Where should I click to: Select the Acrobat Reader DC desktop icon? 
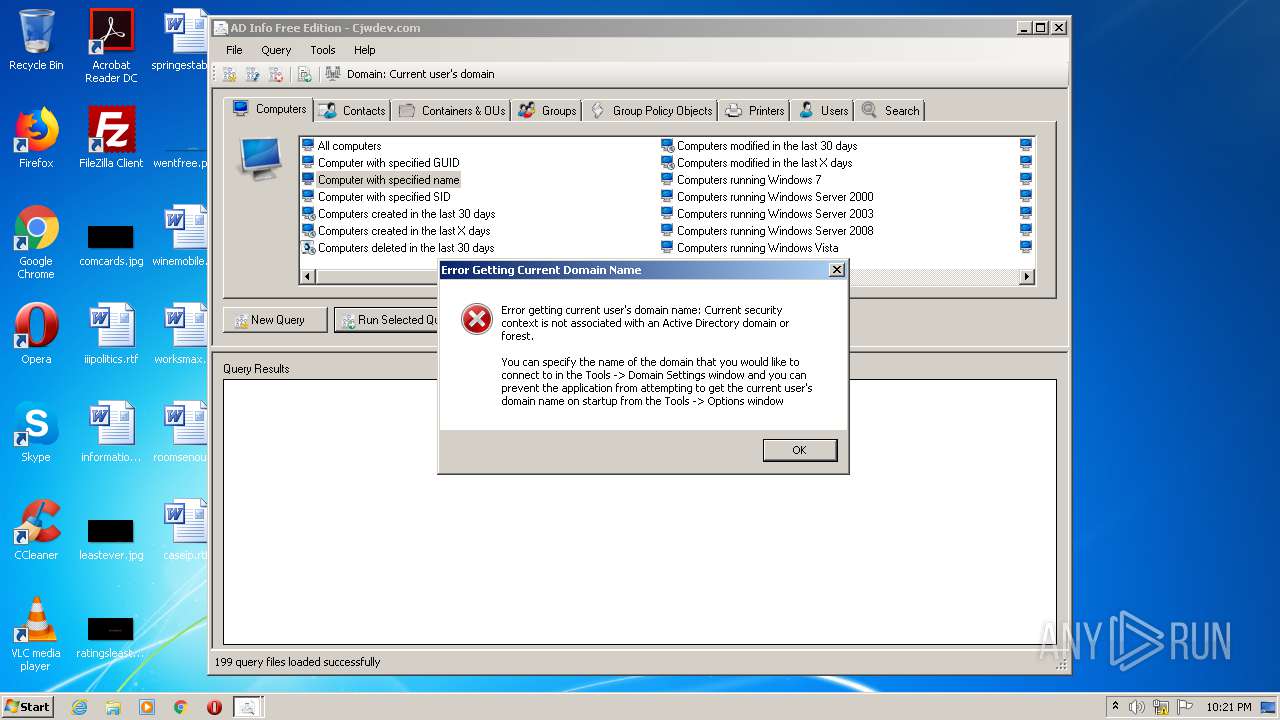[111, 46]
